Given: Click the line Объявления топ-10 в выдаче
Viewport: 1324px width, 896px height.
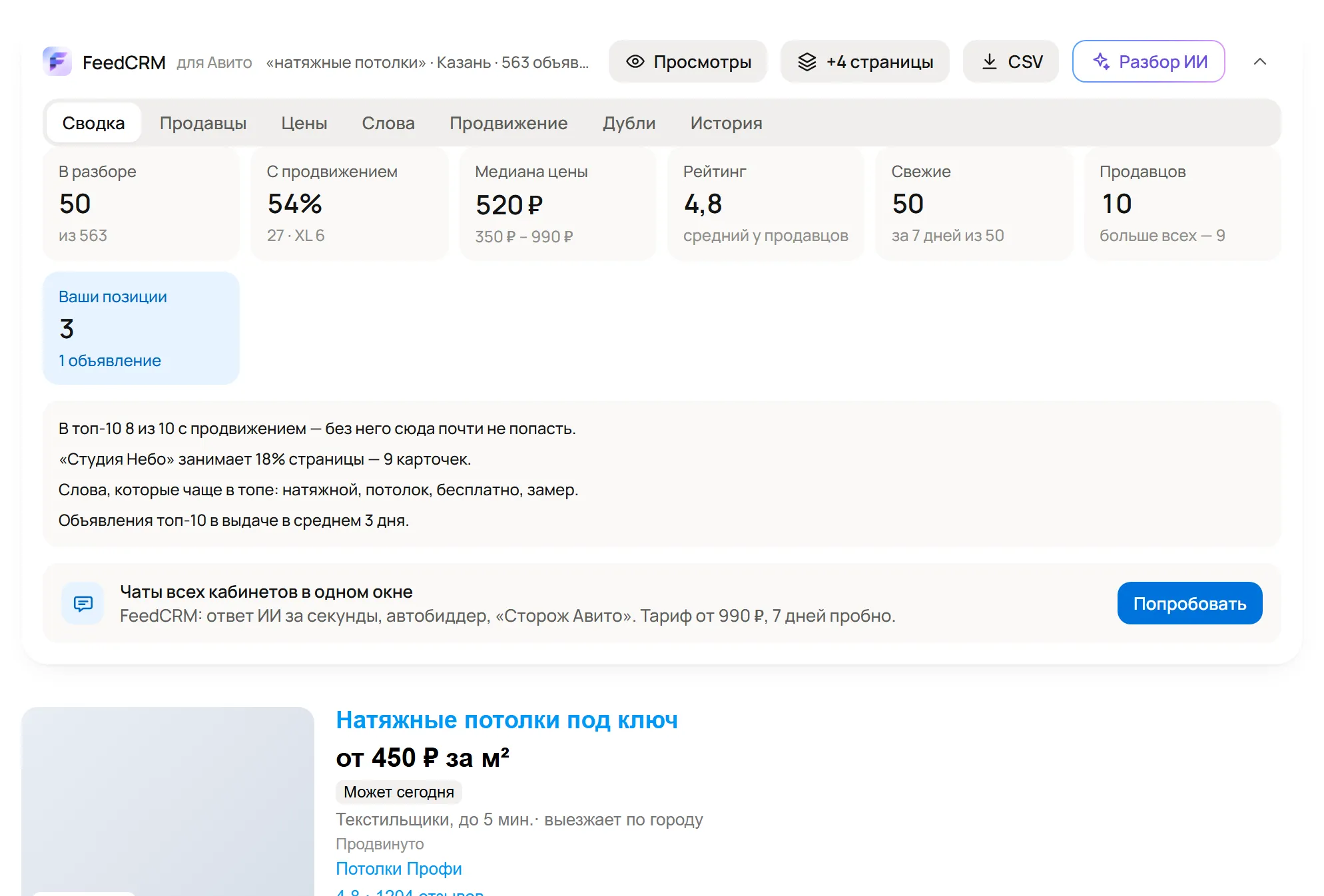Looking at the screenshot, I should 234,521.
